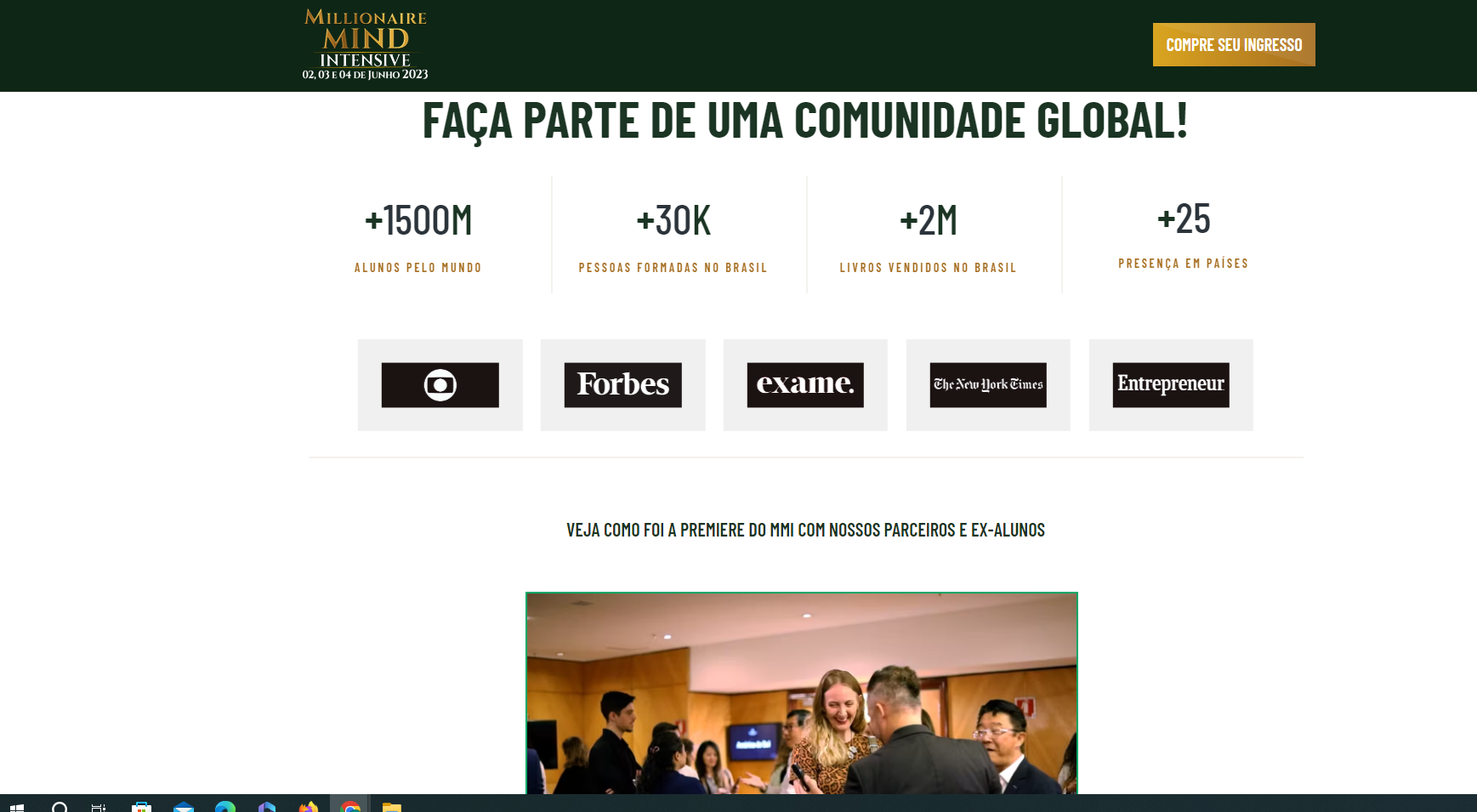Switch to Firefox in the taskbar
The image size is (1477, 812).
click(x=308, y=806)
